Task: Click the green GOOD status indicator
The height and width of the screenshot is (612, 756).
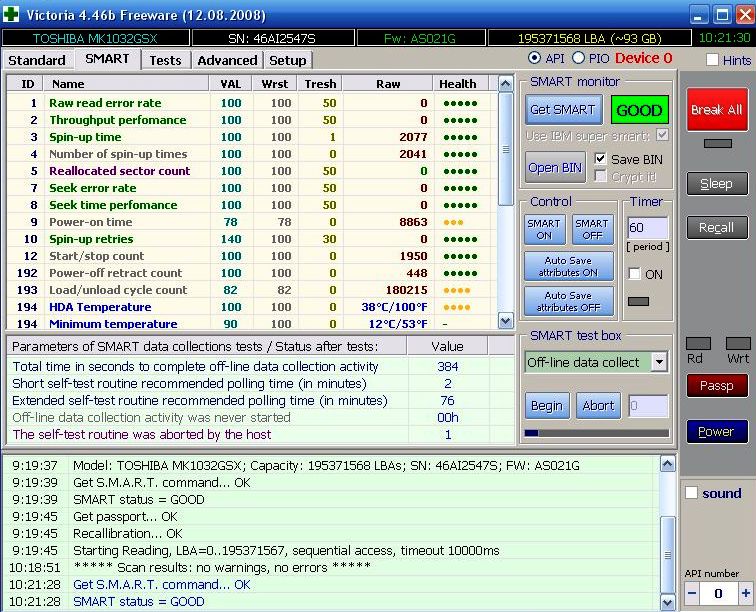Action: pos(640,110)
